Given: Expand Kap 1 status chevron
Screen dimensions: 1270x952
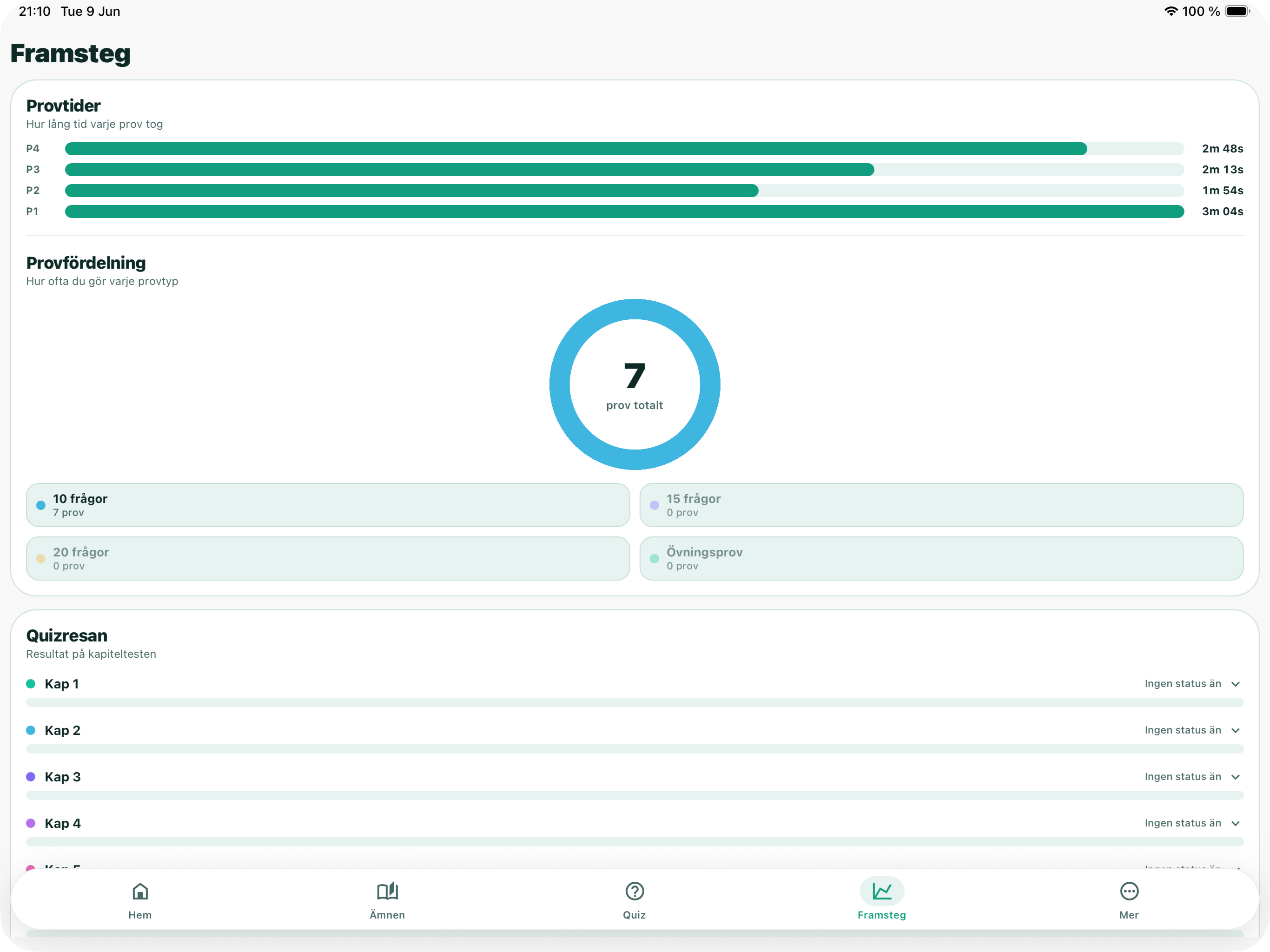Looking at the screenshot, I should (x=1236, y=684).
